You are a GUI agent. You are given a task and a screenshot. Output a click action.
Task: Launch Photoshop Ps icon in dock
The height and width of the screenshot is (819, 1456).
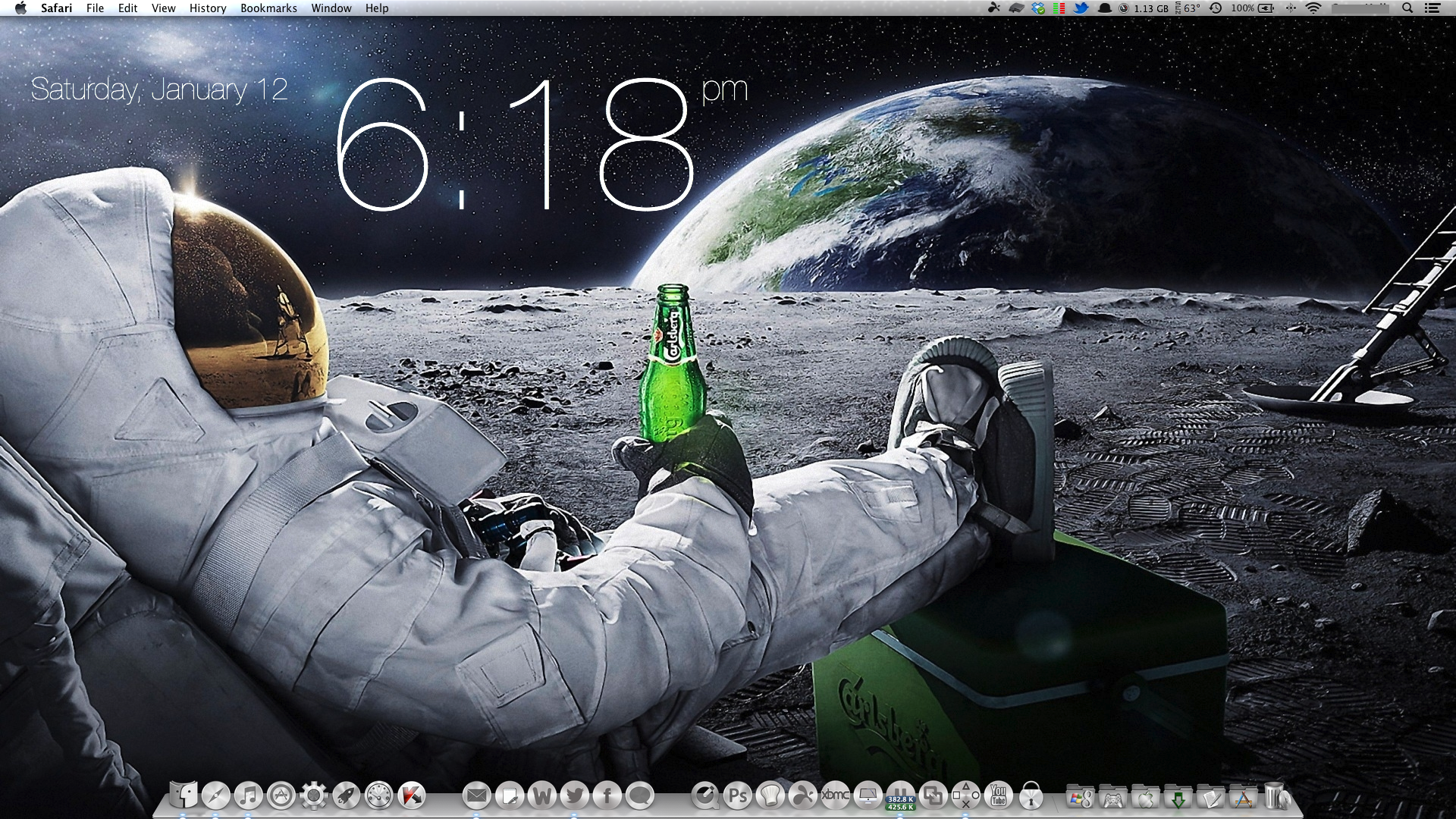(x=738, y=795)
